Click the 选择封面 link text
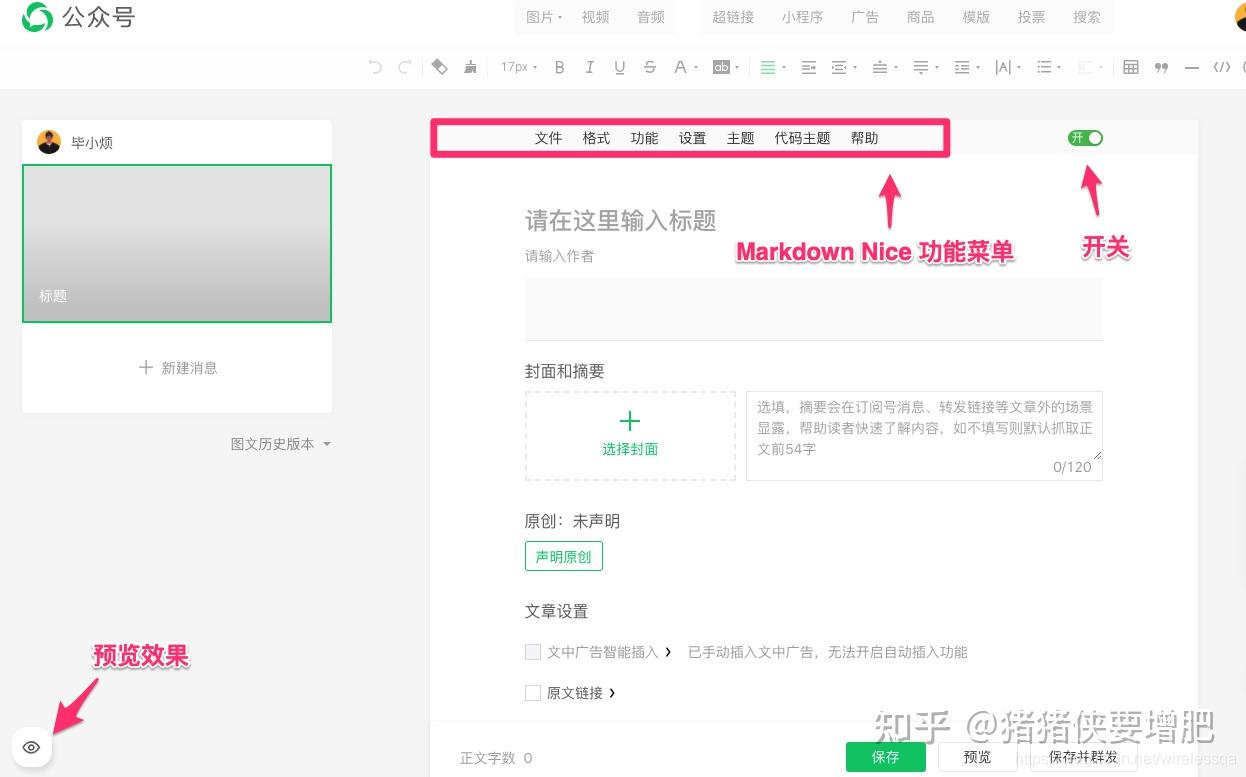Image resolution: width=1246 pixels, height=777 pixels. tap(630, 449)
